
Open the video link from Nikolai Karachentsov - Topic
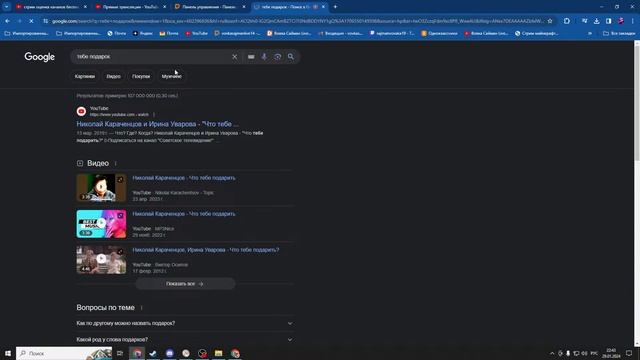tap(184, 178)
